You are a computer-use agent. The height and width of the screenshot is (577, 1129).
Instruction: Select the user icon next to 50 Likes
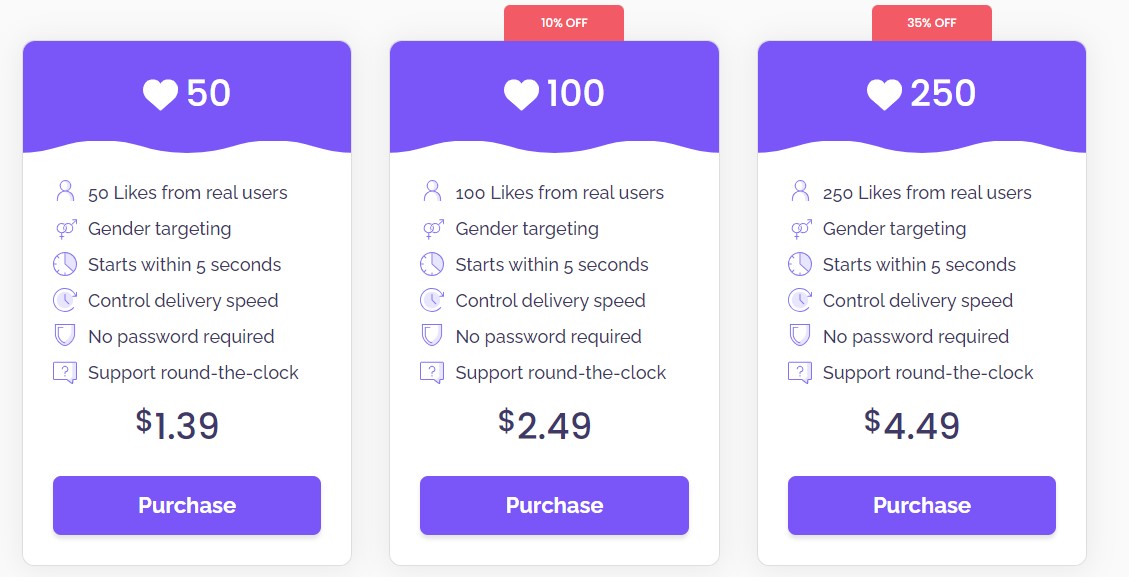click(x=64, y=190)
